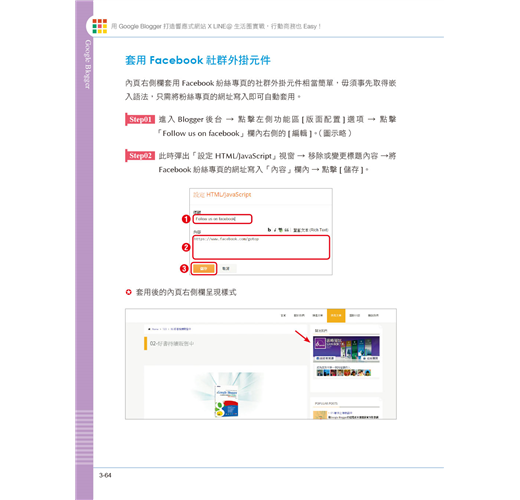Select the first item in the top navigation menu
This screenshot has width=520, height=500.
[x=283, y=315]
